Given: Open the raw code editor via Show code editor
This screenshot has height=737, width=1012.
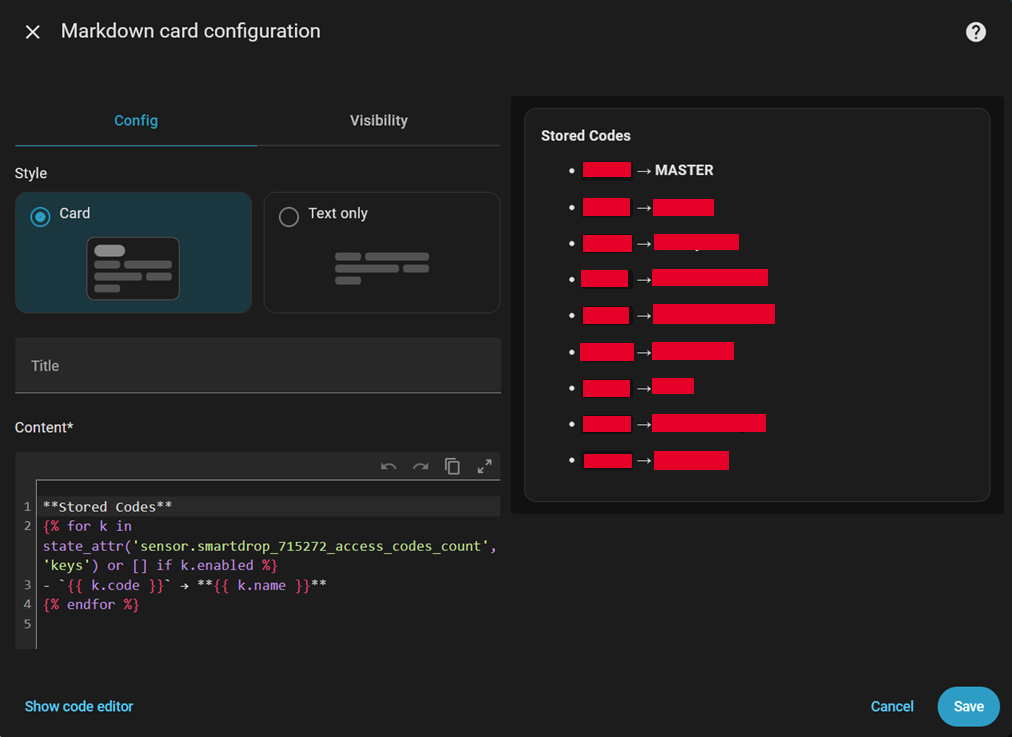Looking at the screenshot, I should pos(78,706).
